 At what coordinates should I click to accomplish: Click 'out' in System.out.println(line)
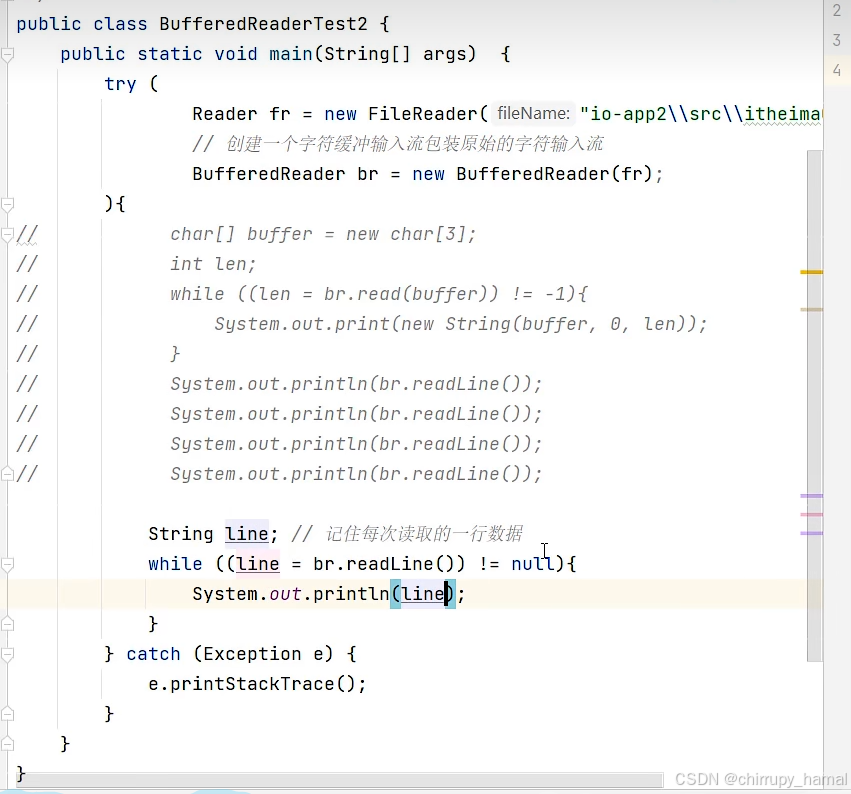pyautogui.click(x=285, y=594)
